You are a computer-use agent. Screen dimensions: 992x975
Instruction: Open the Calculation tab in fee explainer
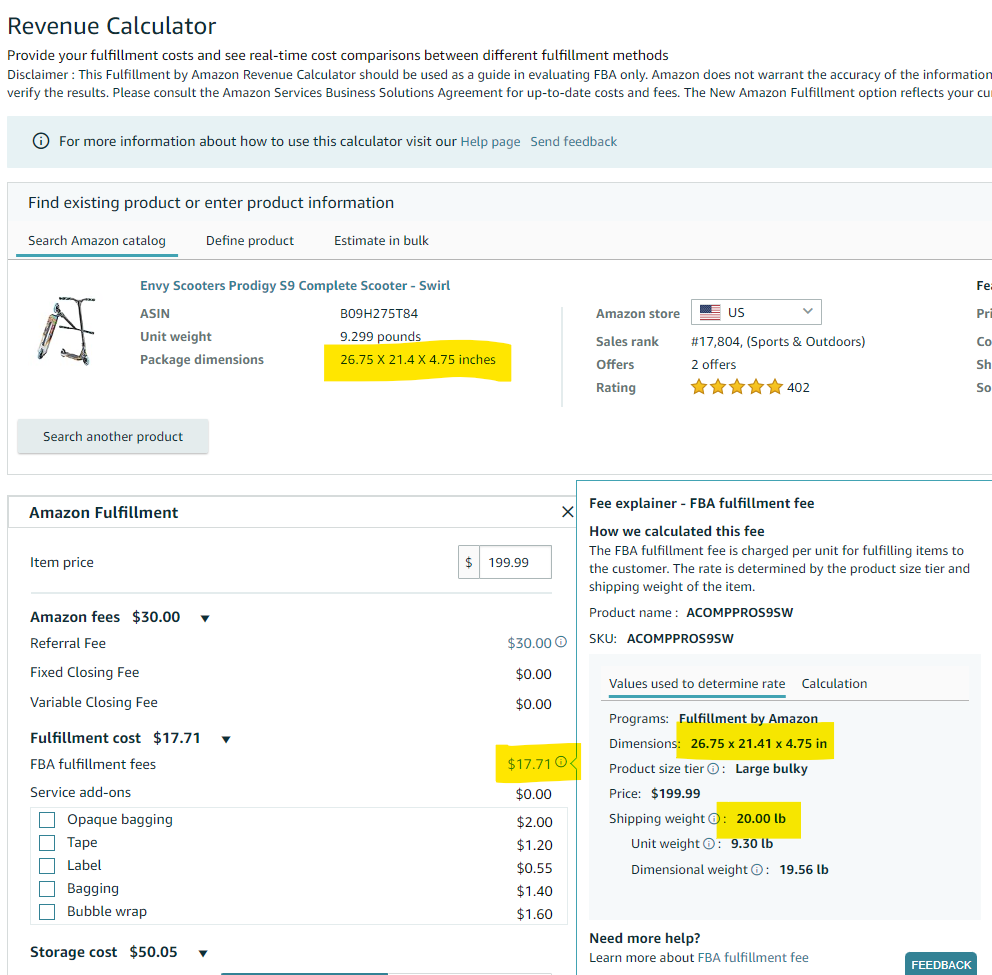click(834, 683)
